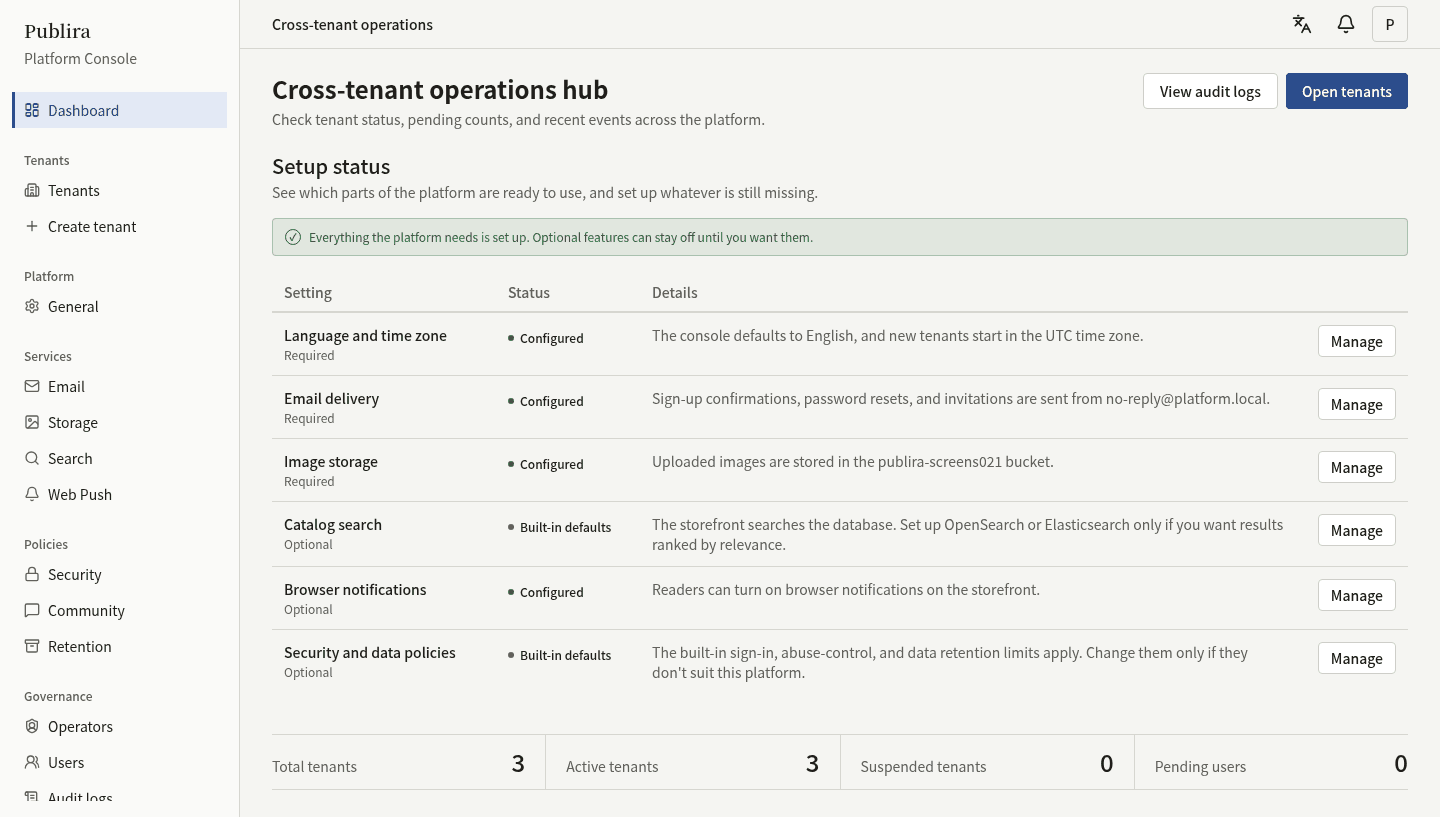Manage Security and data policies setting
Viewport: 1440px width, 817px height.
1356,658
